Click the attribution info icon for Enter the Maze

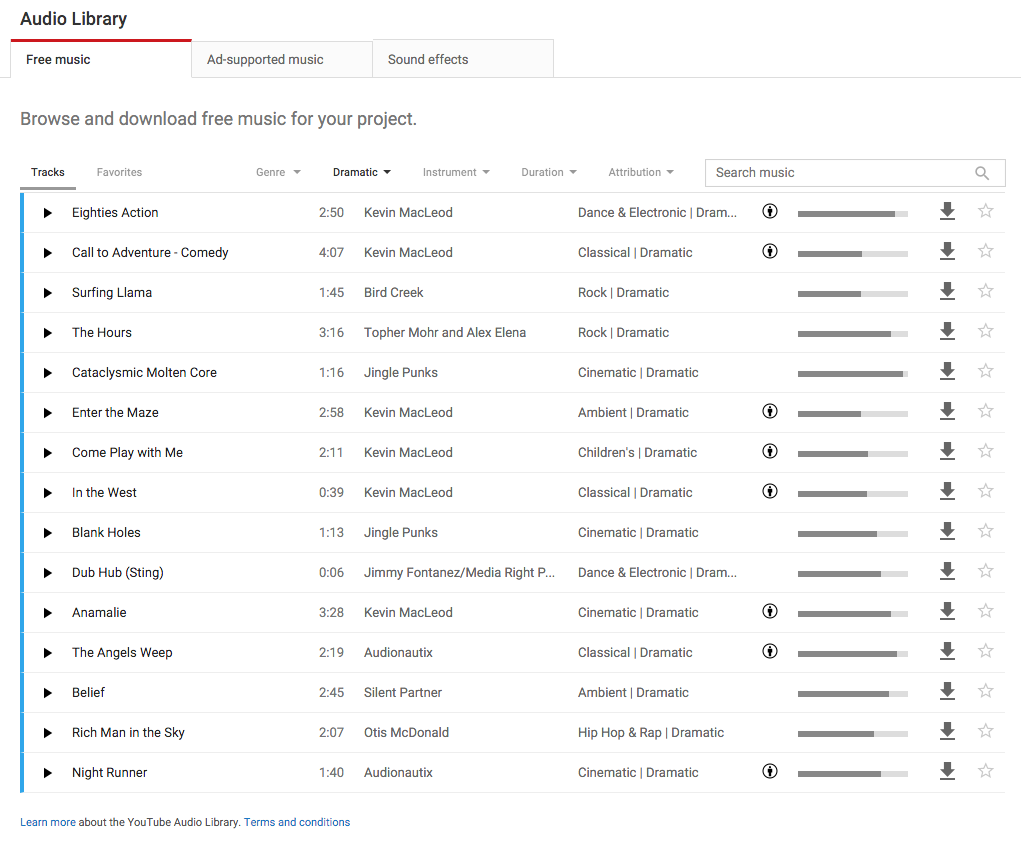click(x=769, y=411)
